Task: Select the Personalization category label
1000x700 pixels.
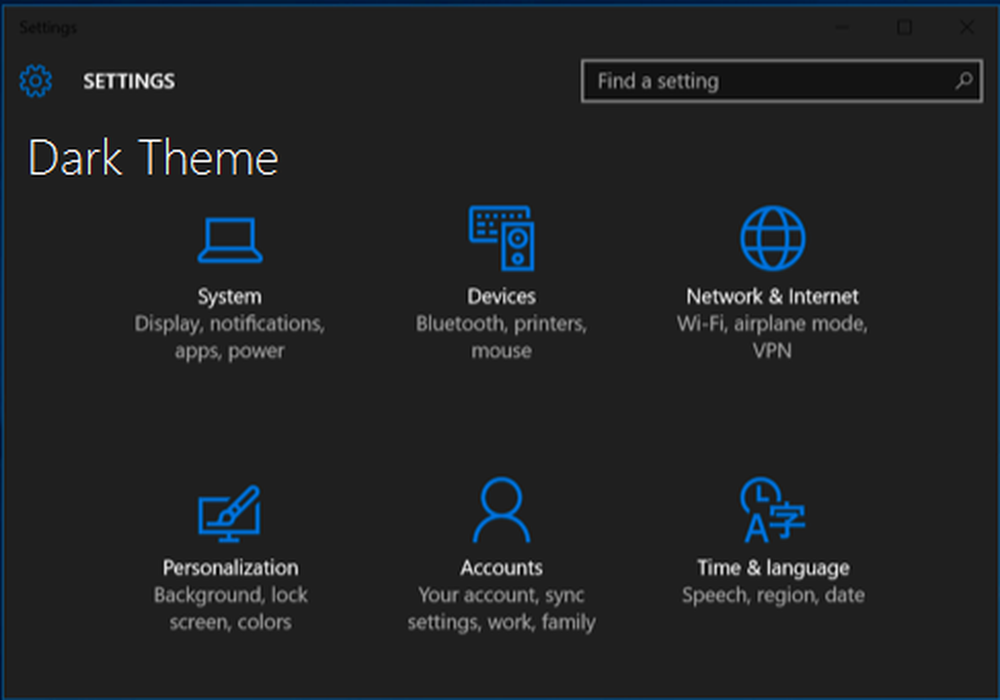Action: click(230, 567)
